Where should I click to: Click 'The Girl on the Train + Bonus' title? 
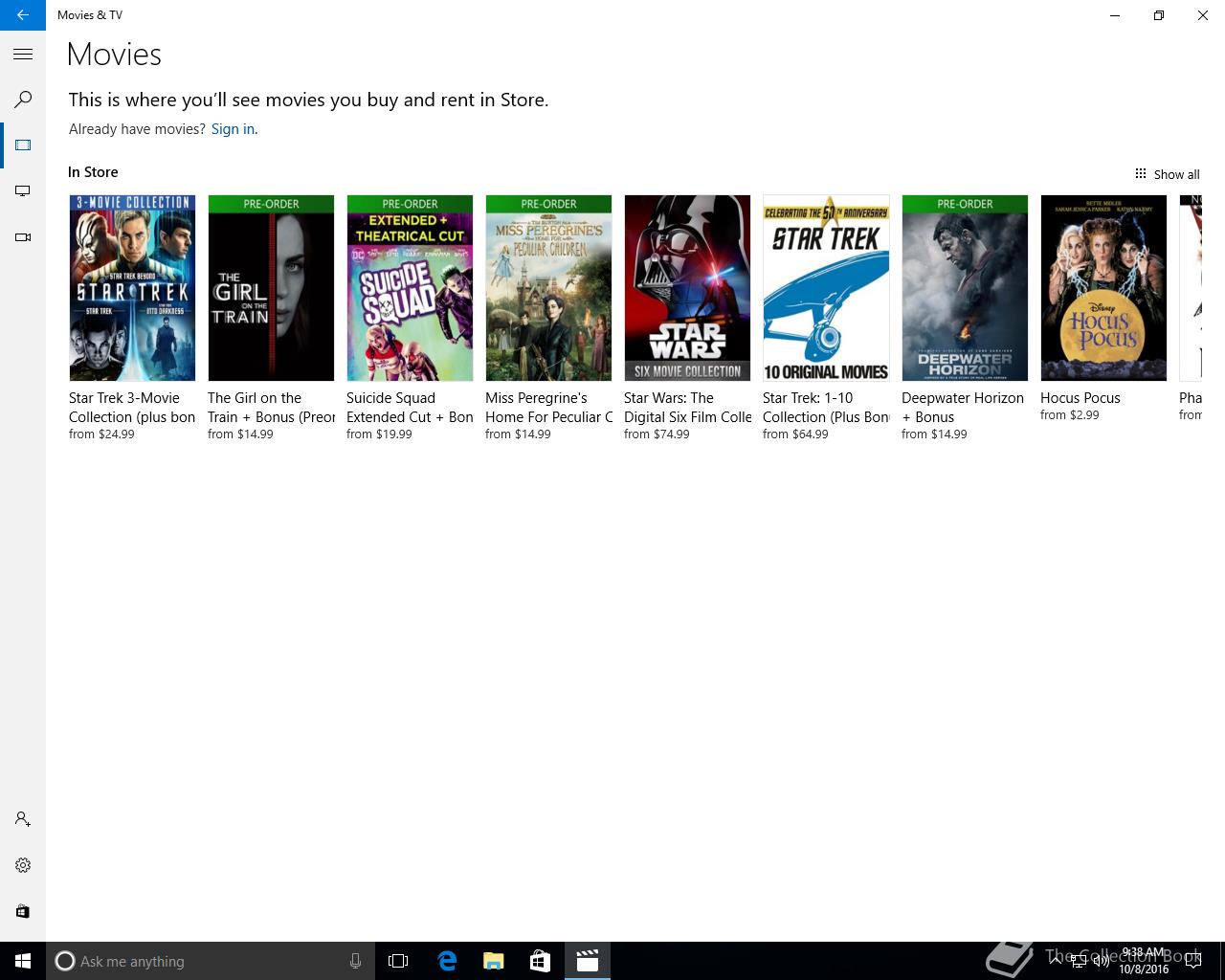click(271, 408)
